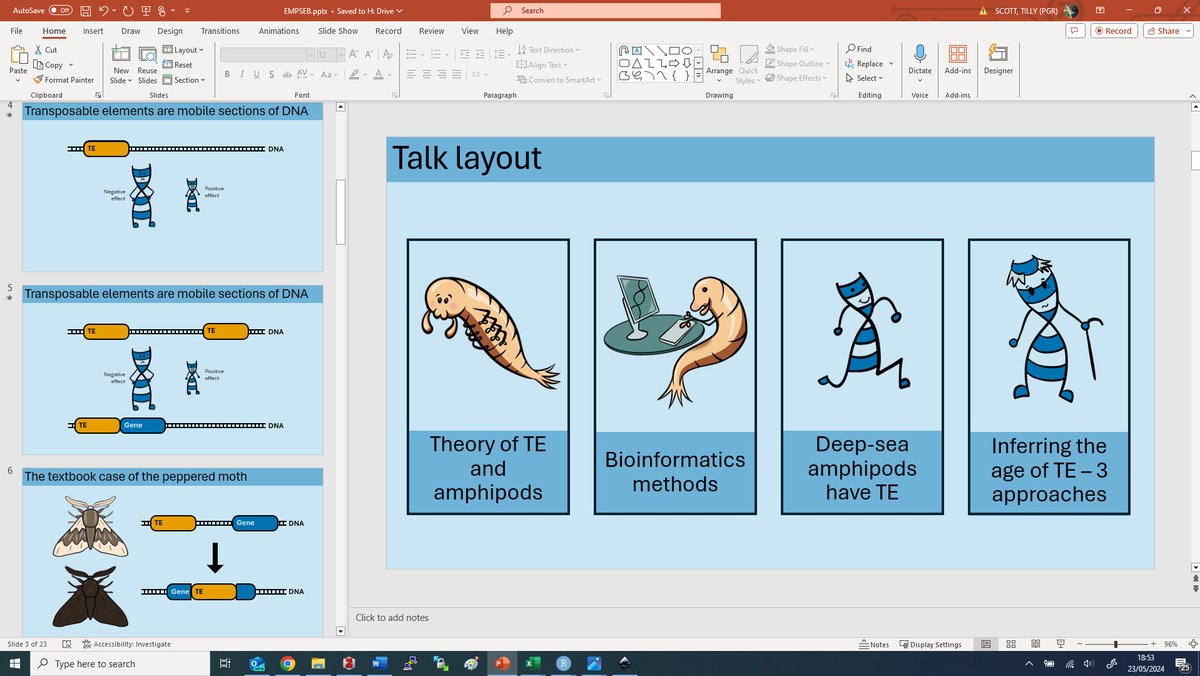Screen dimensions: 1200x676
Task: Open the Comments pane icon
Action: pos(1076,31)
